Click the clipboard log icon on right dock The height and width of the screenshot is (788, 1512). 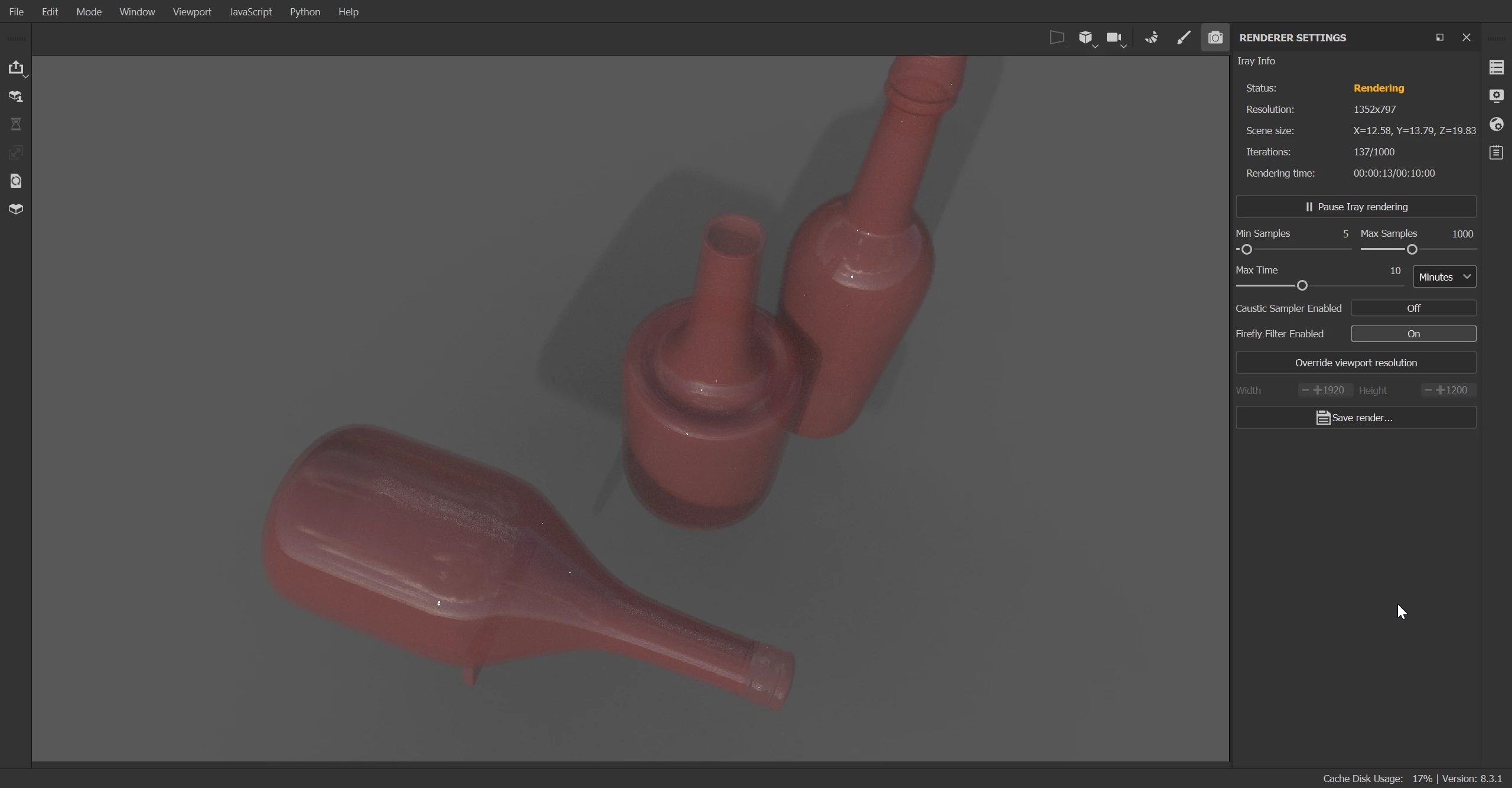tap(1496, 152)
